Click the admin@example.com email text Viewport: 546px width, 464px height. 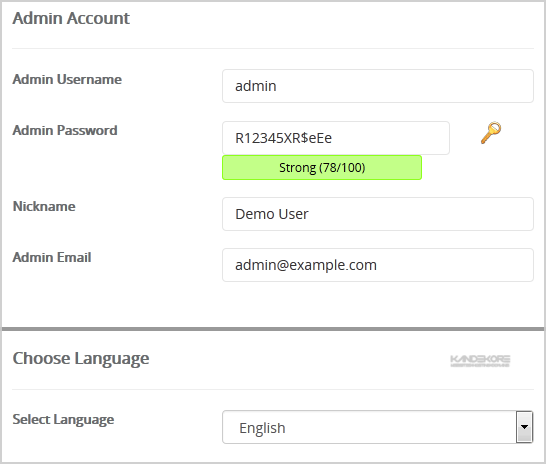point(306,265)
